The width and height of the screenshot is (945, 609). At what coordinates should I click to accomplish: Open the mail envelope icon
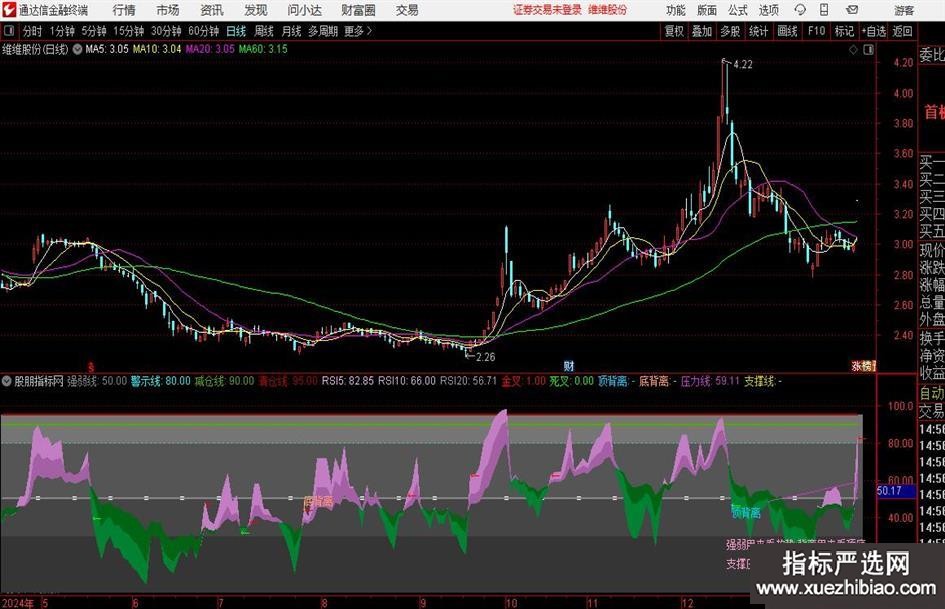coord(852,10)
